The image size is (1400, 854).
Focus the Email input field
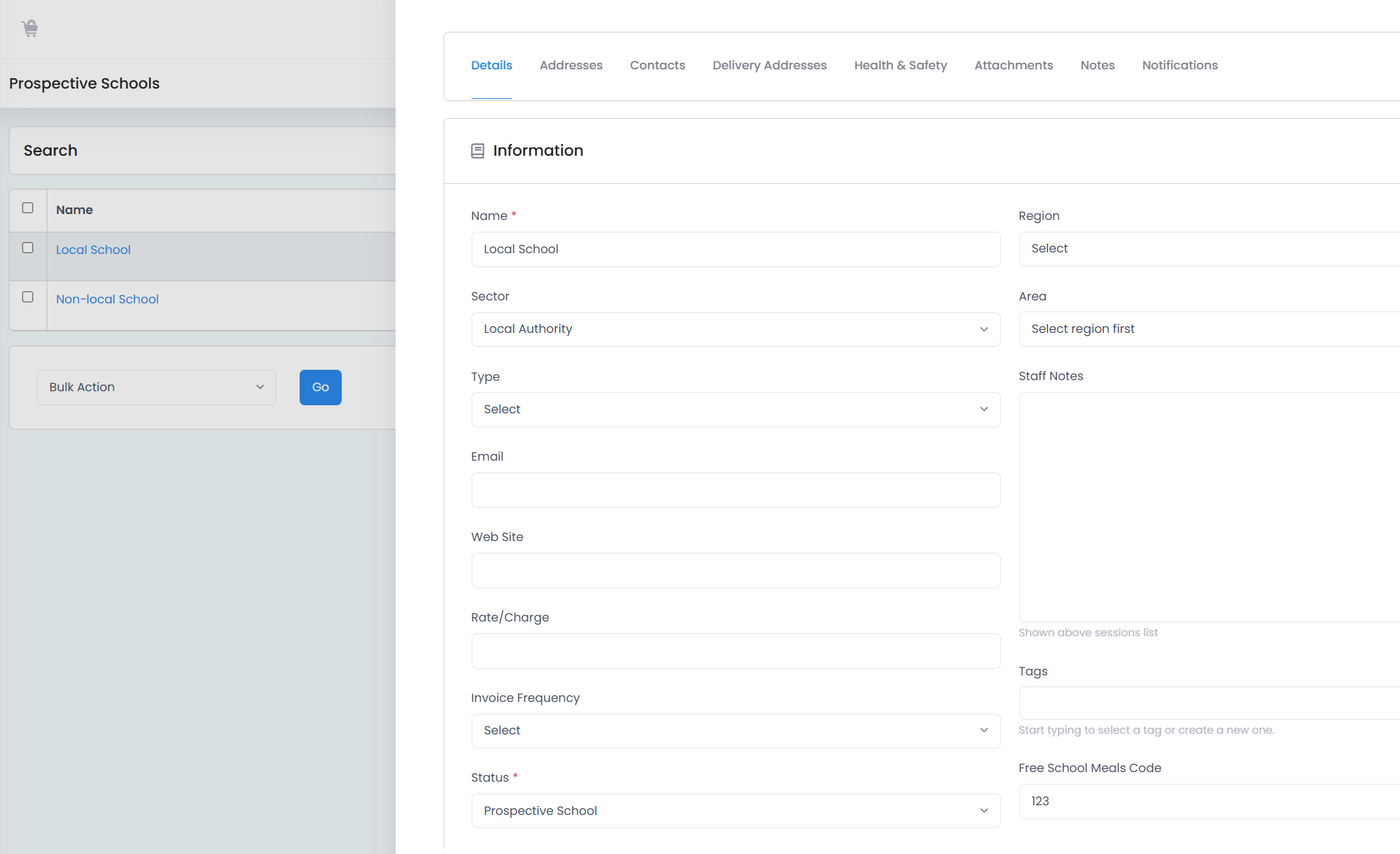click(x=736, y=490)
